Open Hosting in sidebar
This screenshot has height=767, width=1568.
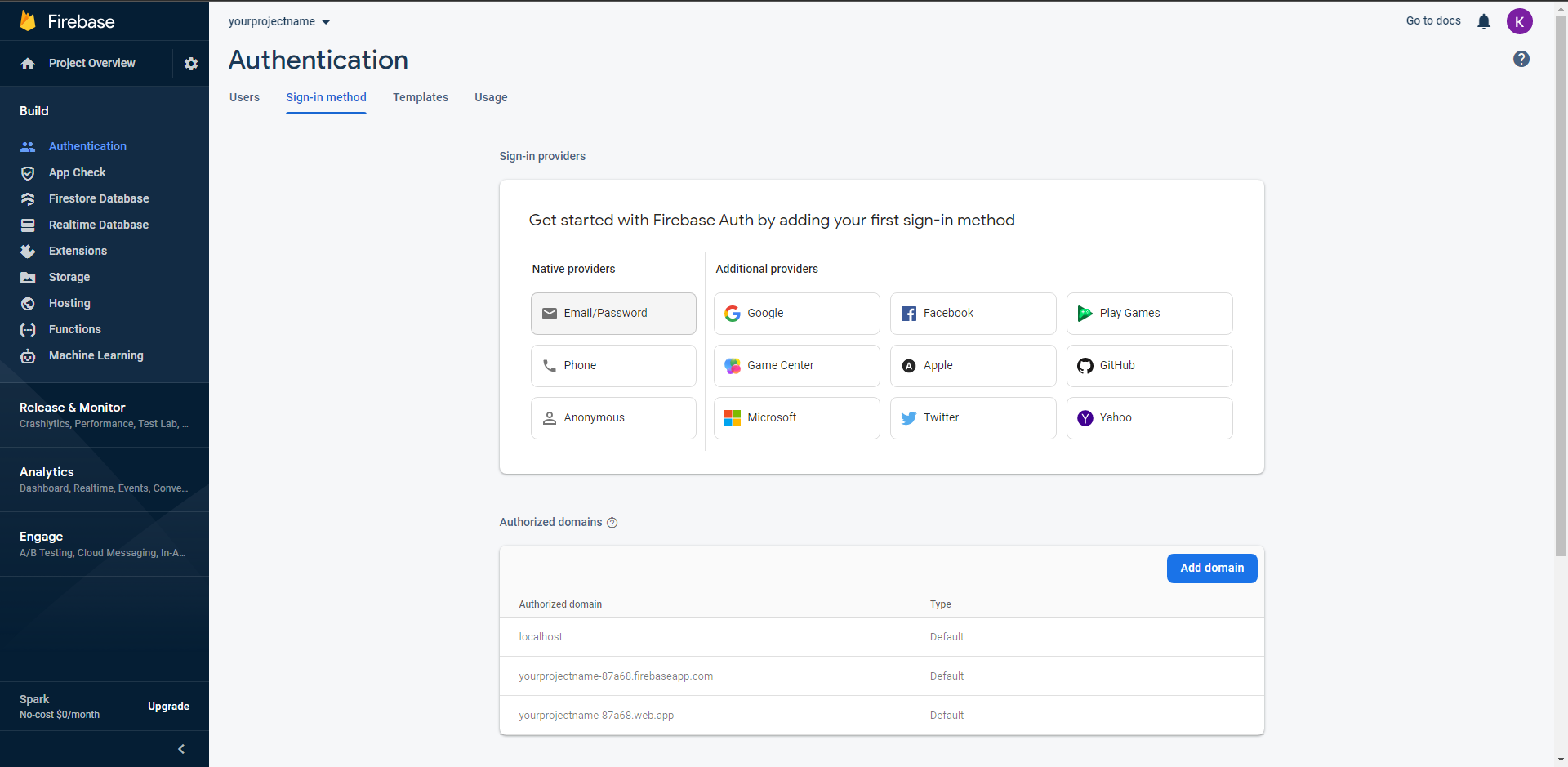point(69,303)
